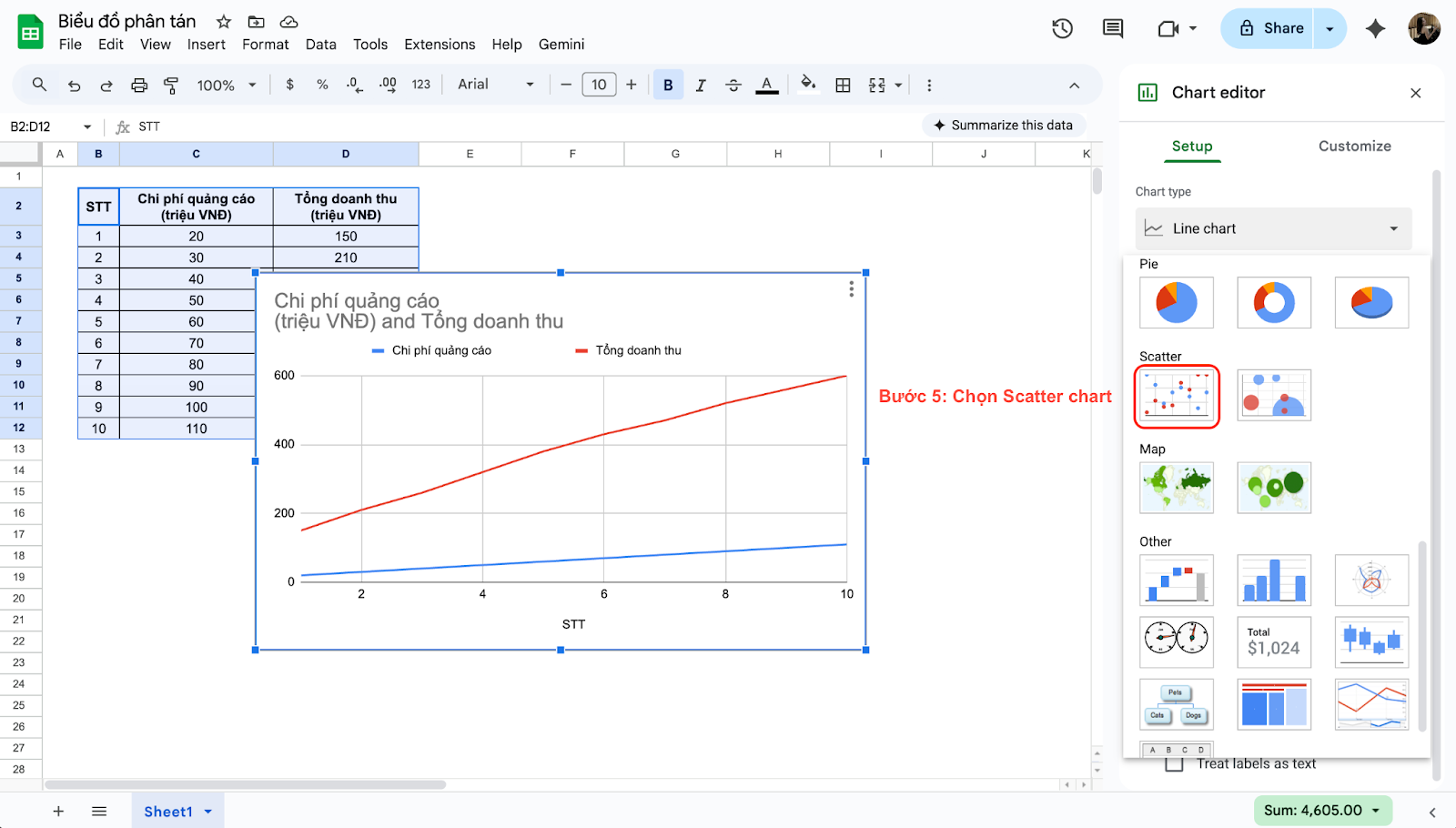Image resolution: width=1456 pixels, height=828 pixels.
Task: Select the Scatter chart thumbnail
Action: [1176, 396]
